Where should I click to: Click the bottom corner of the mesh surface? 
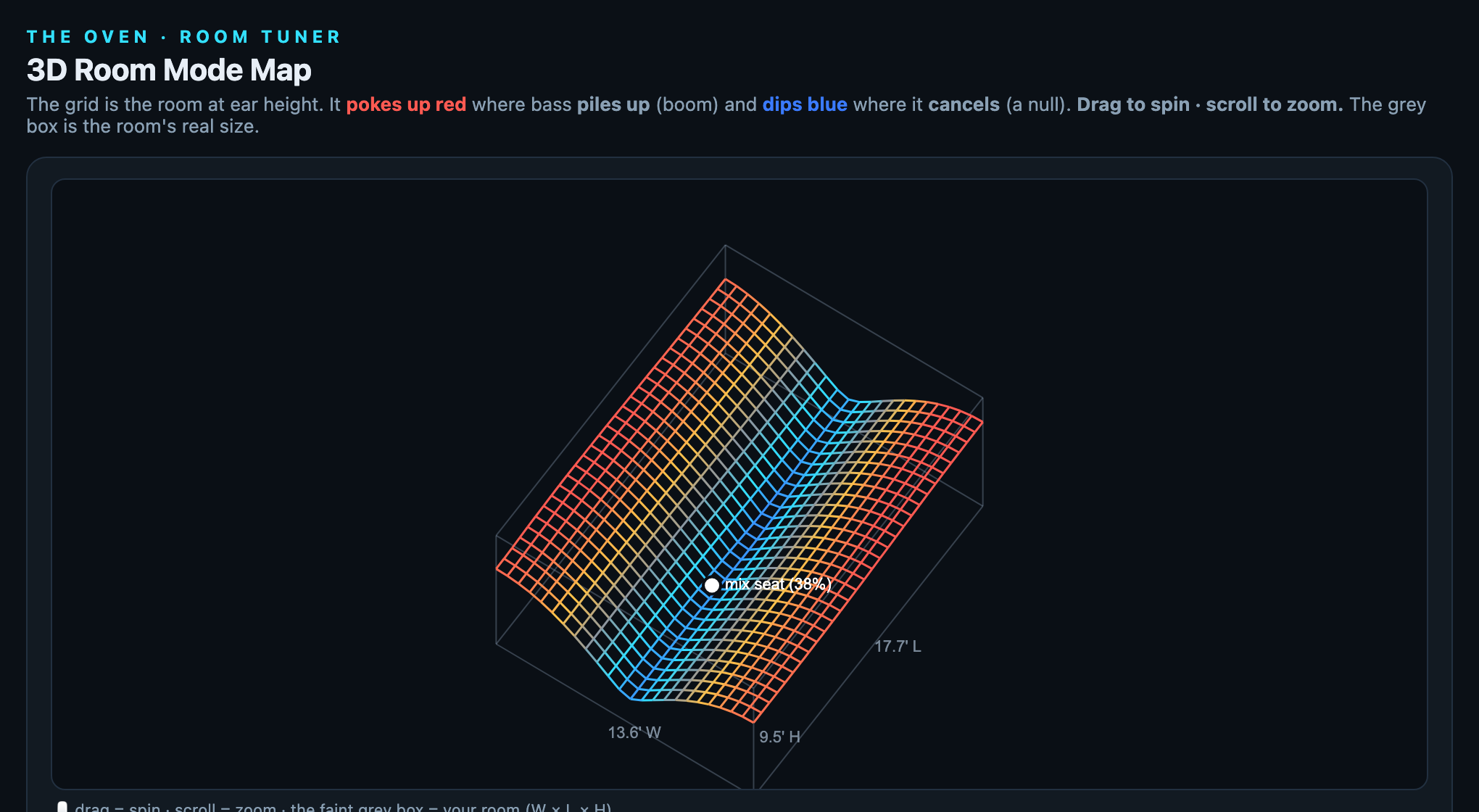(x=754, y=723)
